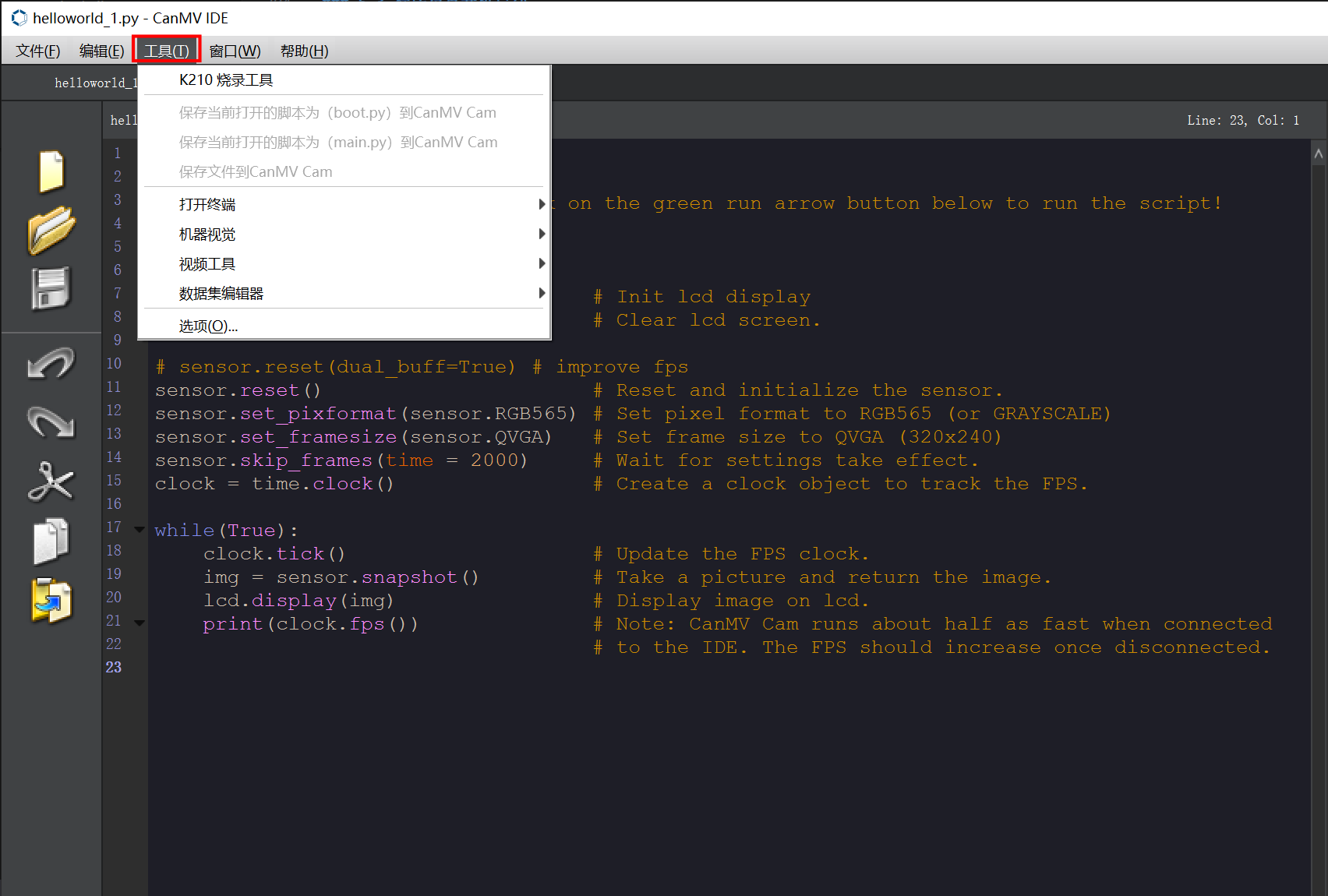Click the Save floppy disk icon
1328x896 pixels.
[x=51, y=288]
